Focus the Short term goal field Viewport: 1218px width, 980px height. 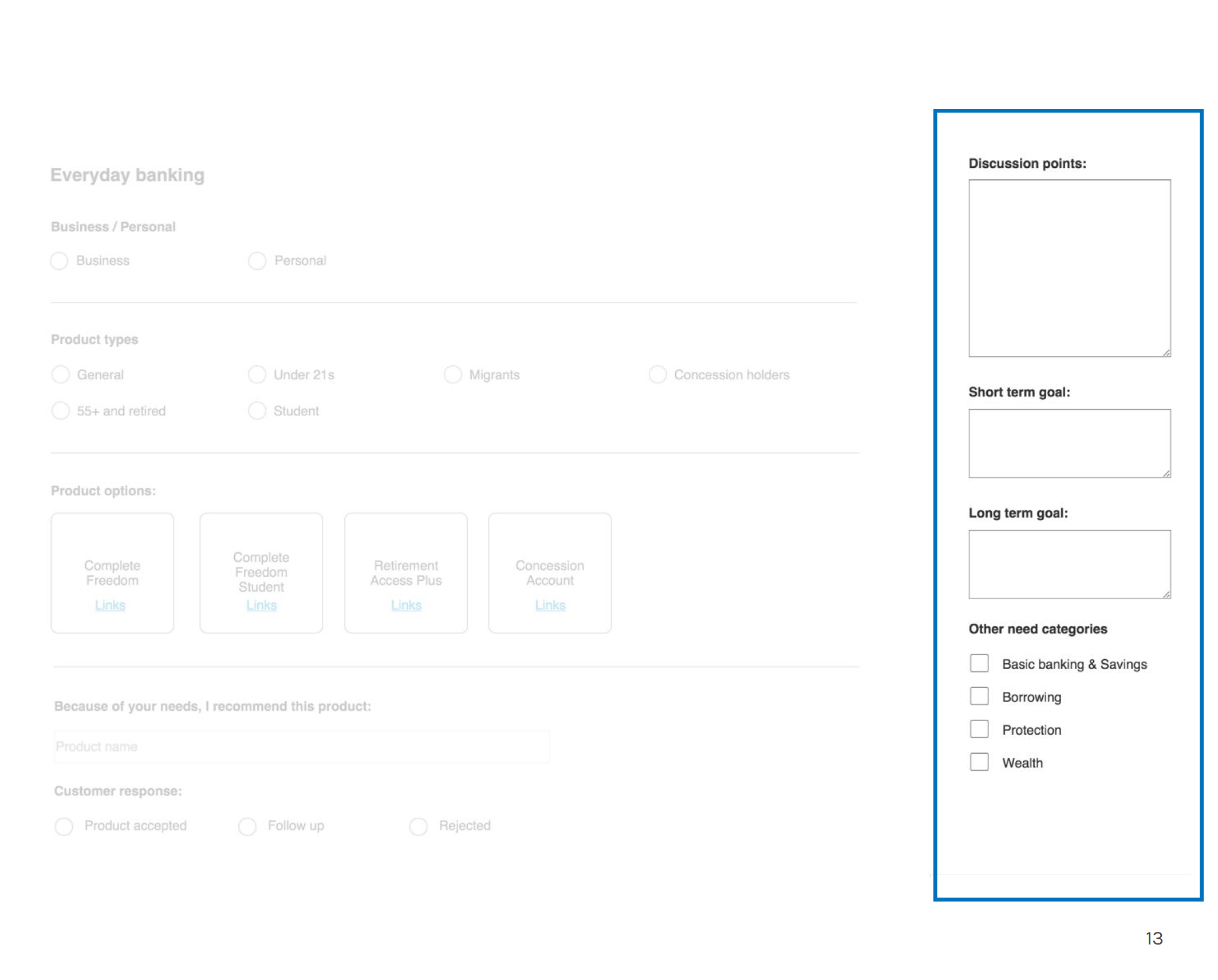point(1069,443)
